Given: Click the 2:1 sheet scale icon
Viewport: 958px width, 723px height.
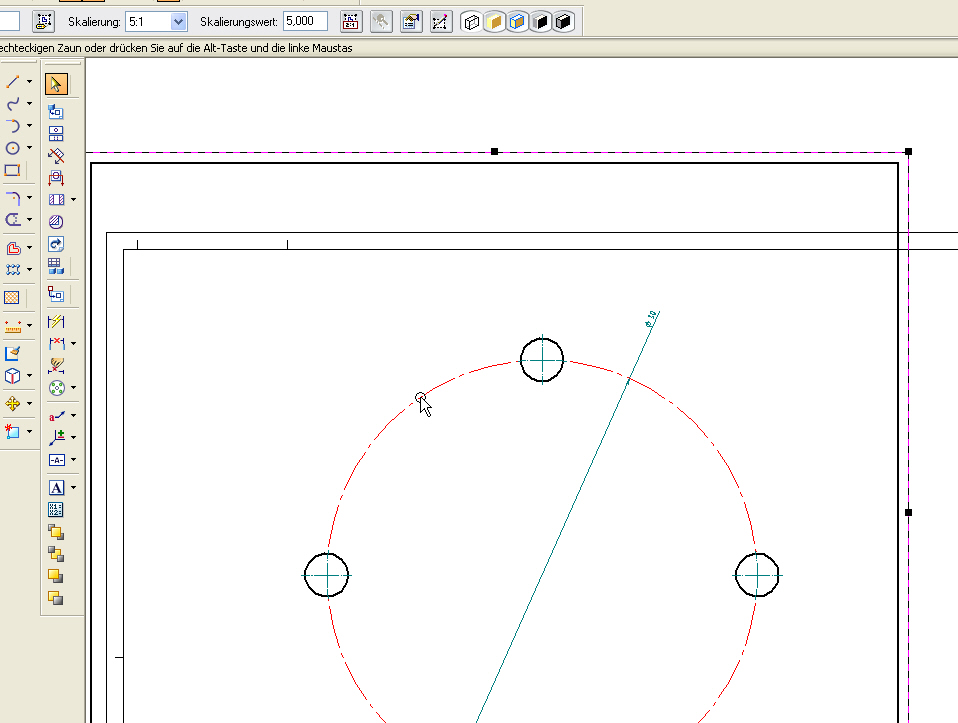Looking at the screenshot, I should click(351, 22).
